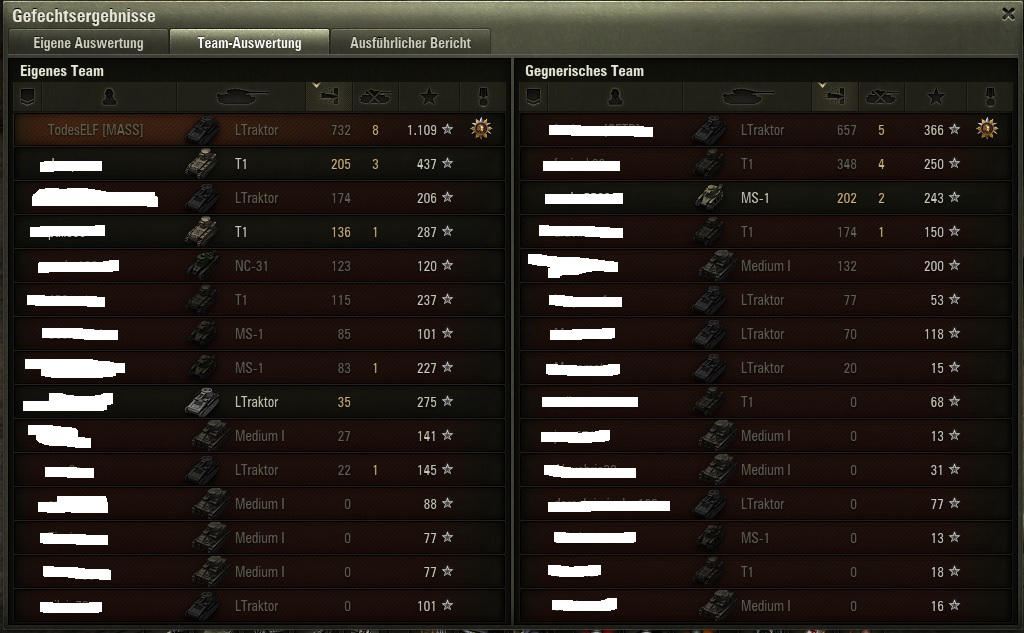
Task: Select enemy MS-1 row with 202 damage
Action: 765,197
